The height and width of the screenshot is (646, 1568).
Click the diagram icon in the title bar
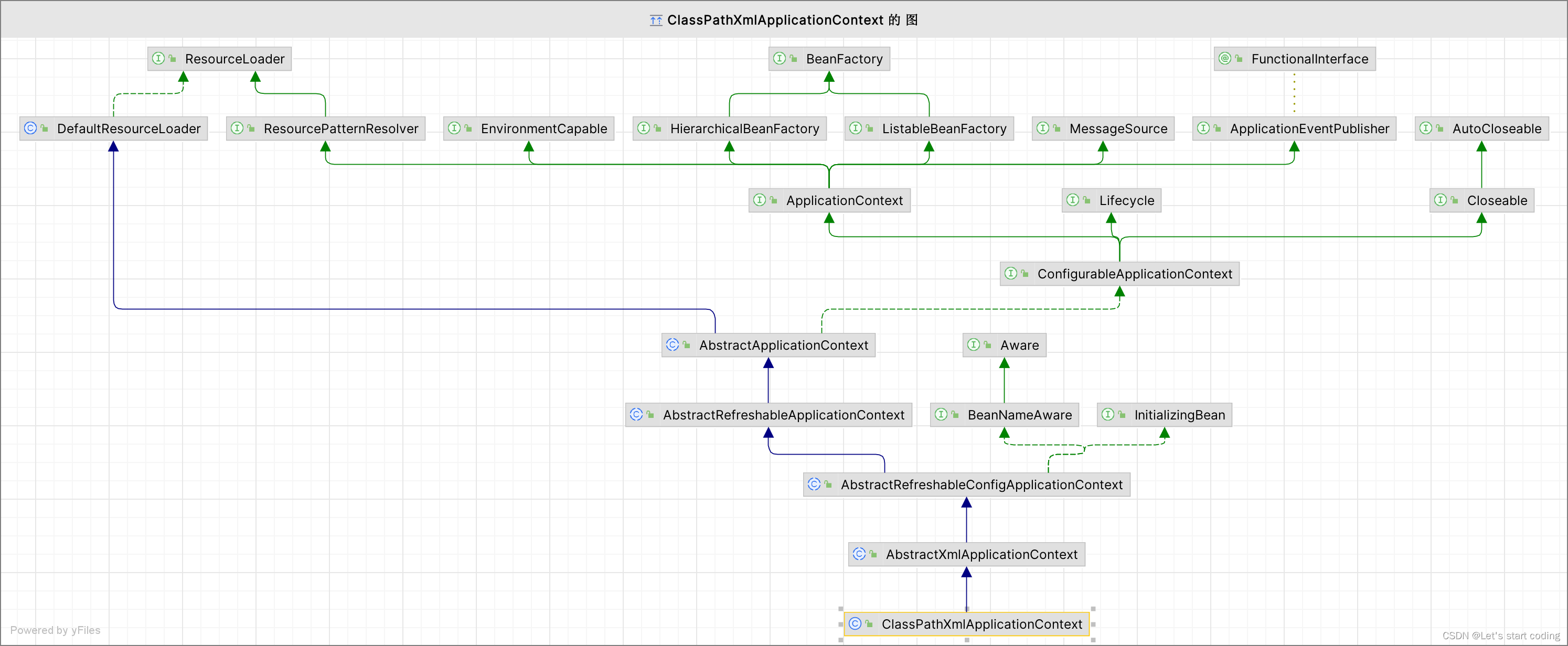[656, 20]
